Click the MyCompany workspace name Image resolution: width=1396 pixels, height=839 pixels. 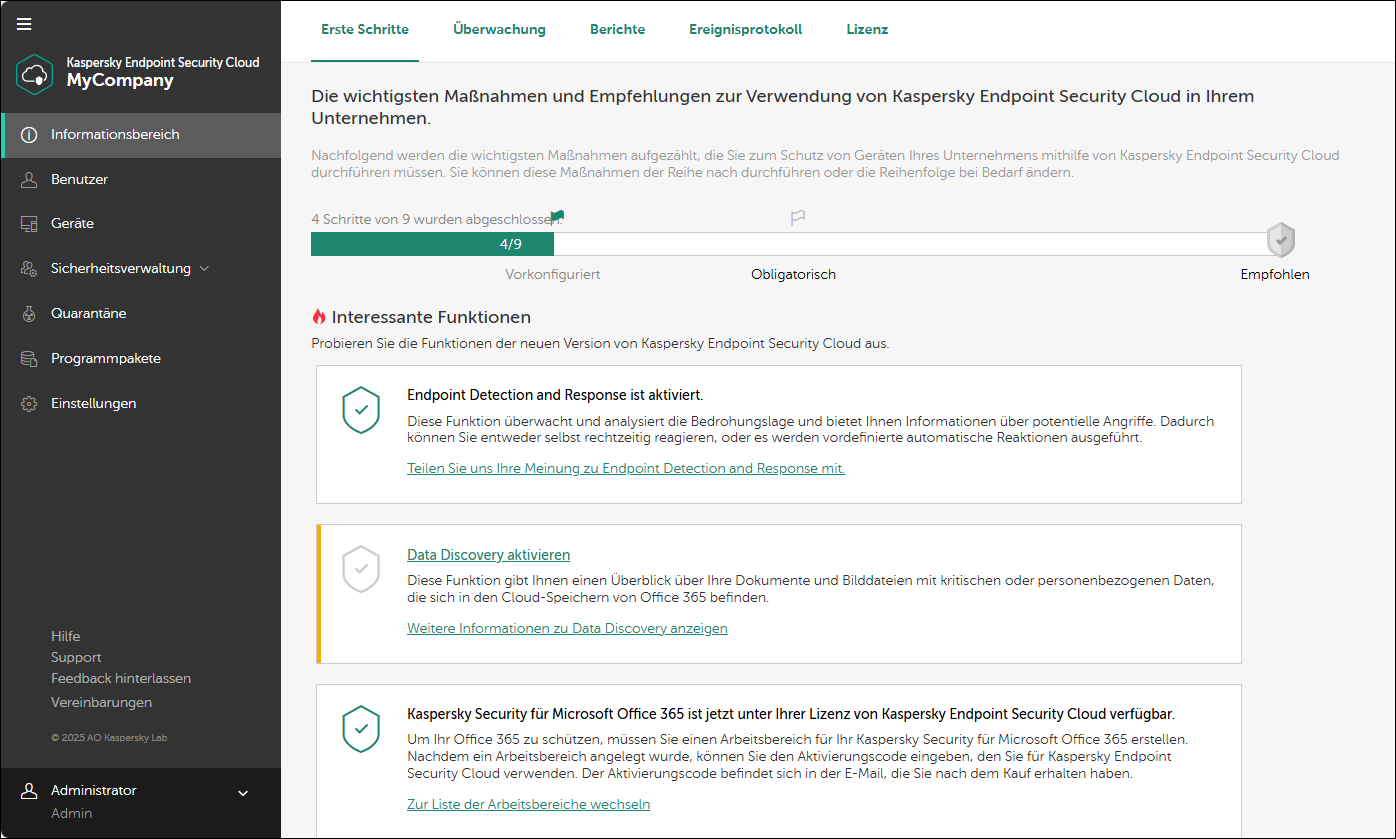point(120,81)
